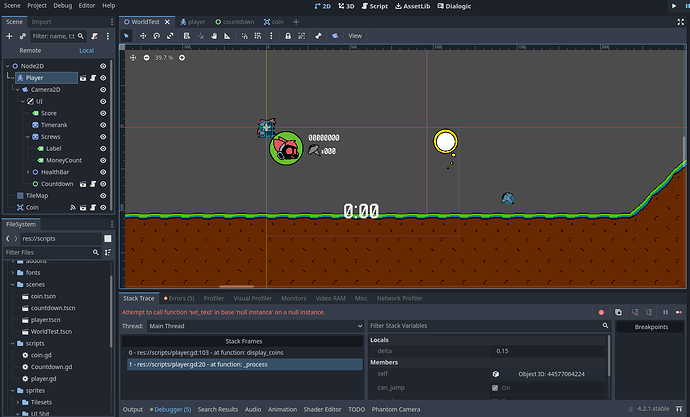Switch to 3D workspace
690x417 pixels.
coord(346,6)
